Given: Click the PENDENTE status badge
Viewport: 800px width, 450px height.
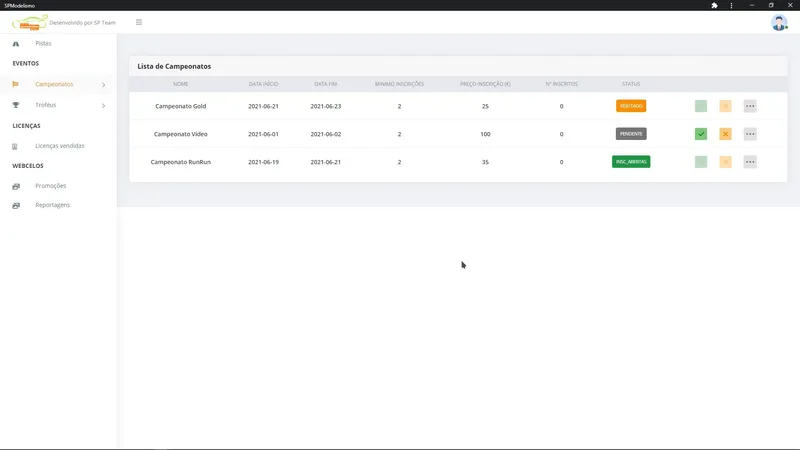Looking at the screenshot, I should pyautogui.click(x=631, y=134).
